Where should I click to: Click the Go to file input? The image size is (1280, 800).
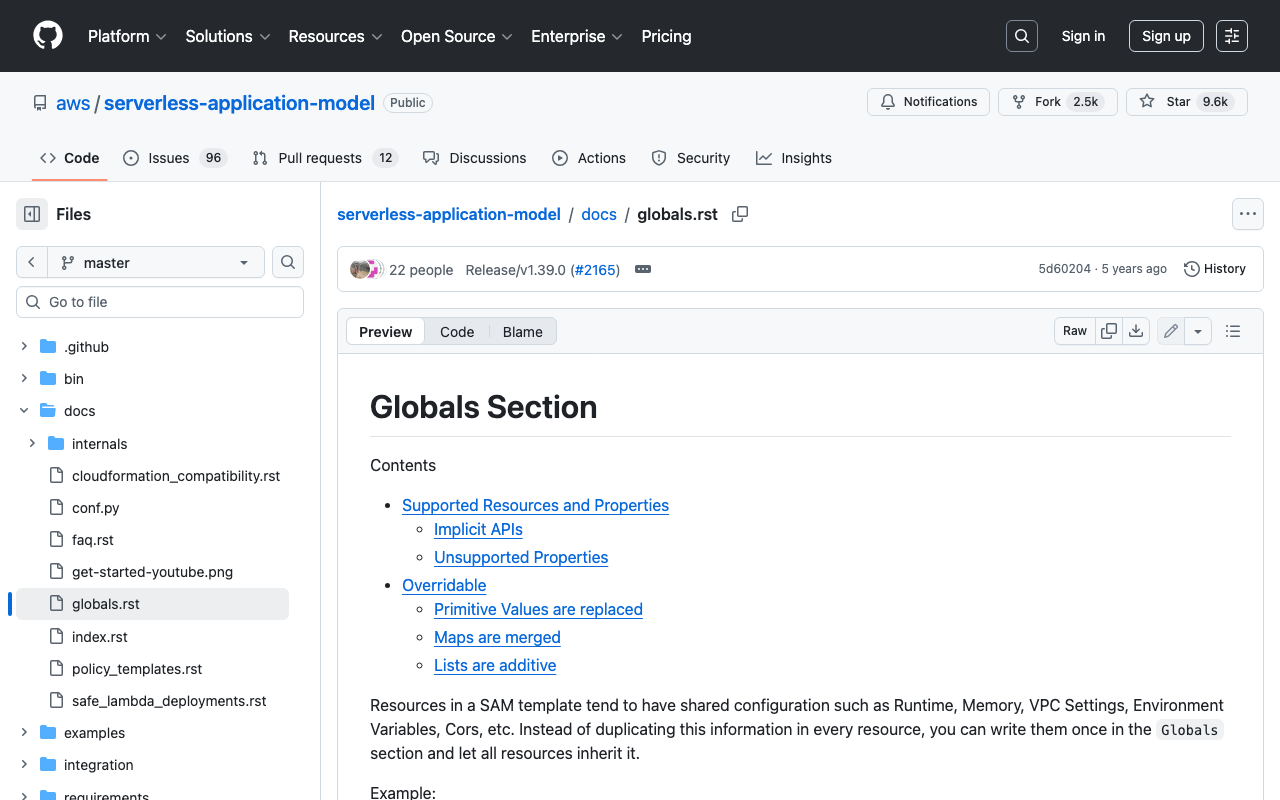tap(160, 302)
